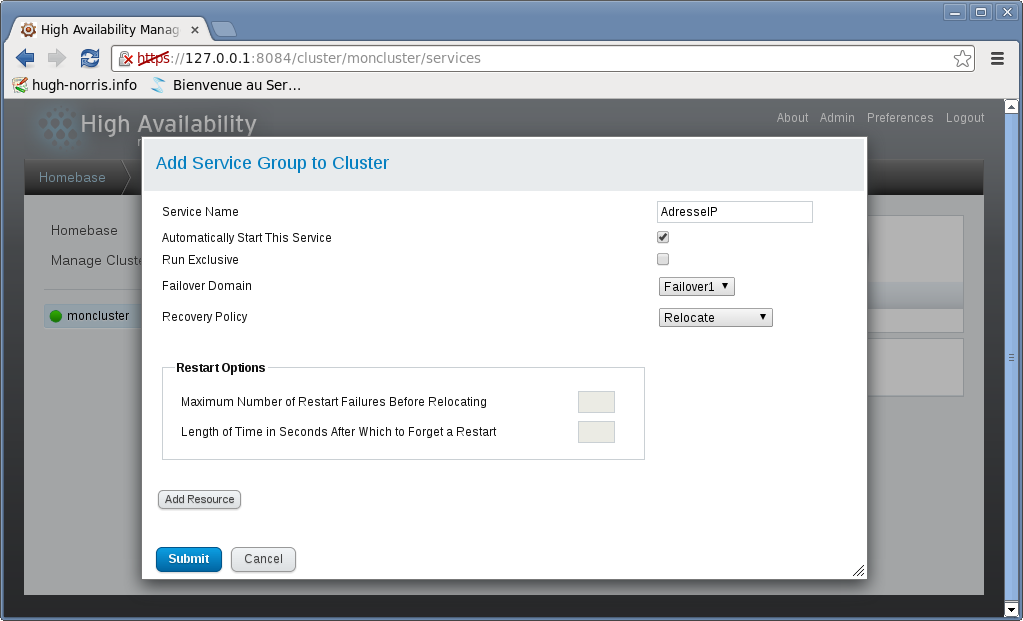Image resolution: width=1023 pixels, height=621 pixels.
Task: Reload the page with refresh icon
Action: pos(90,58)
